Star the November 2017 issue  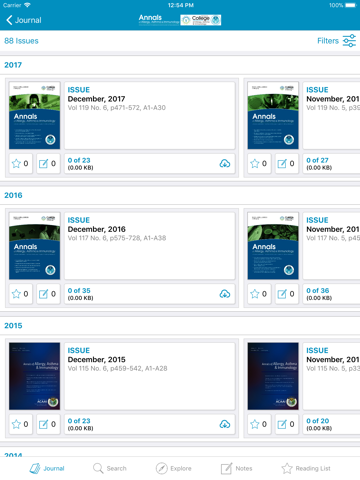259,164
